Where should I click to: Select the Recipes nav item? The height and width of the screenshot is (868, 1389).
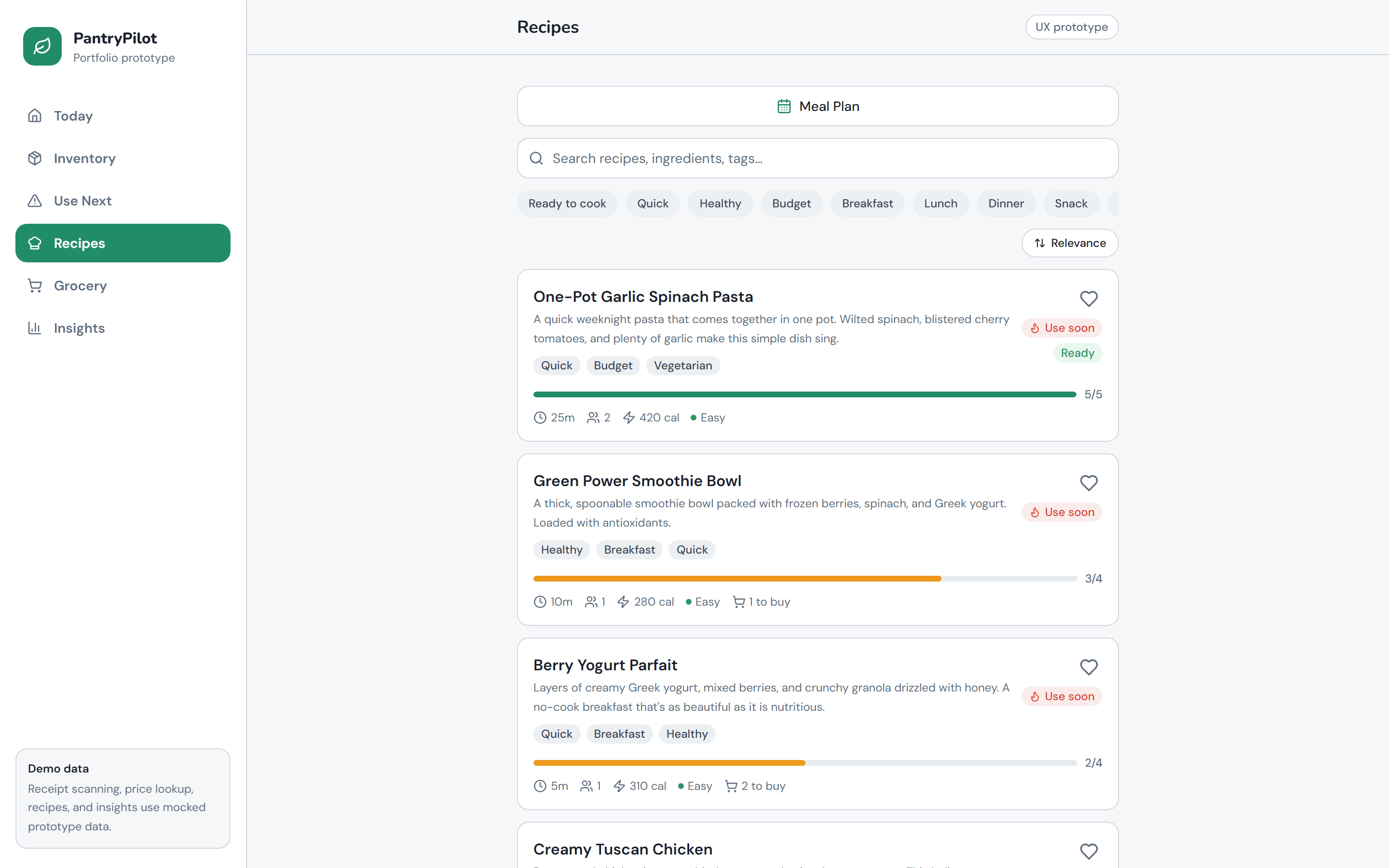123,244
